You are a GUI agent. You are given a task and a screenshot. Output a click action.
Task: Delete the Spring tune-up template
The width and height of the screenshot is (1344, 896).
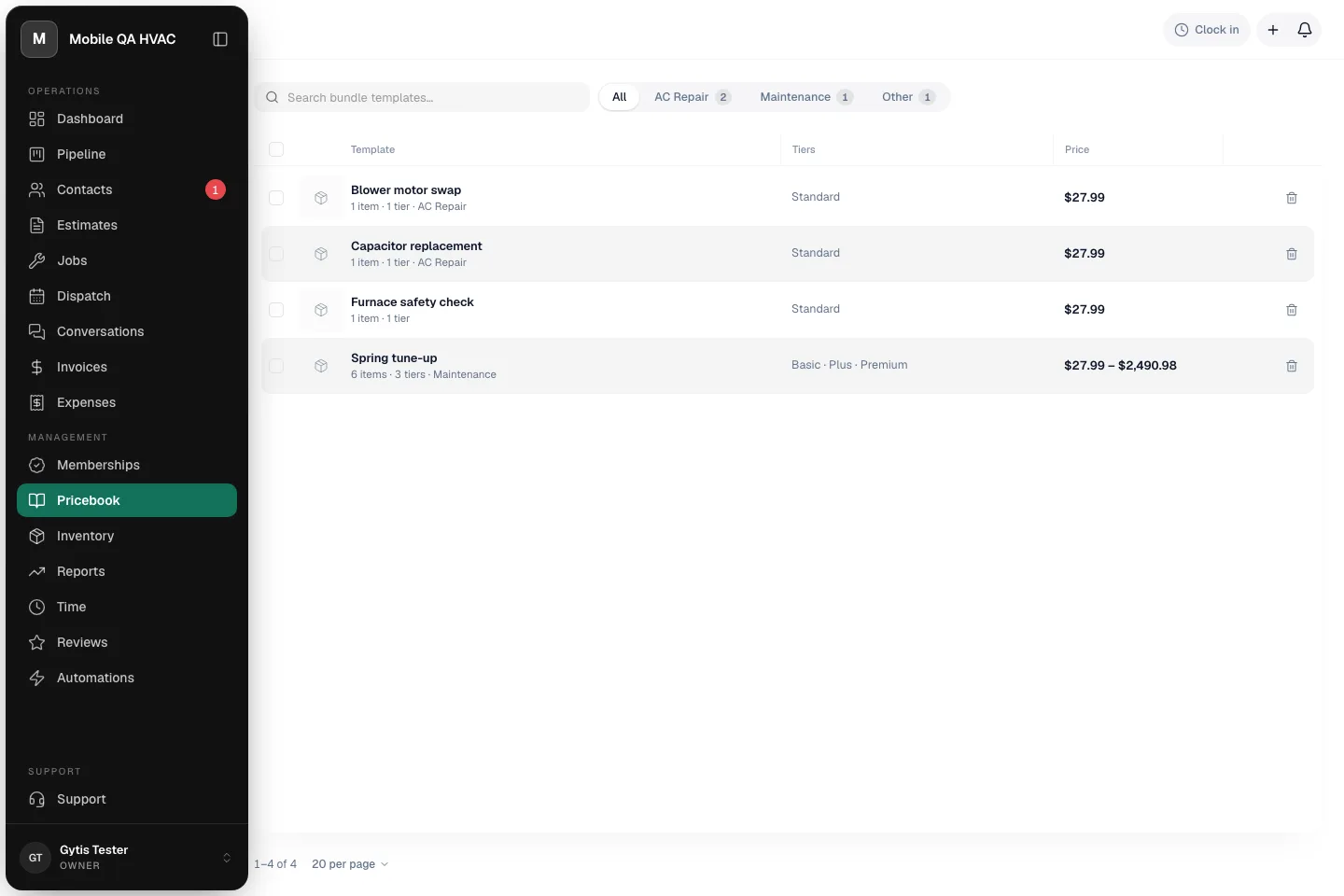(x=1292, y=366)
